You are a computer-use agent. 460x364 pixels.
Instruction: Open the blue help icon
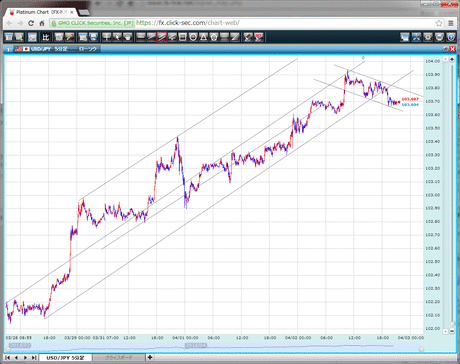pyautogui.click(x=451, y=37)
